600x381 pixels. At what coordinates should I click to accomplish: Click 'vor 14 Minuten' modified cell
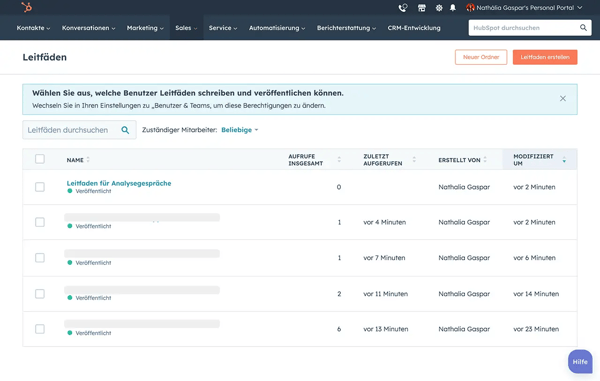536,294
